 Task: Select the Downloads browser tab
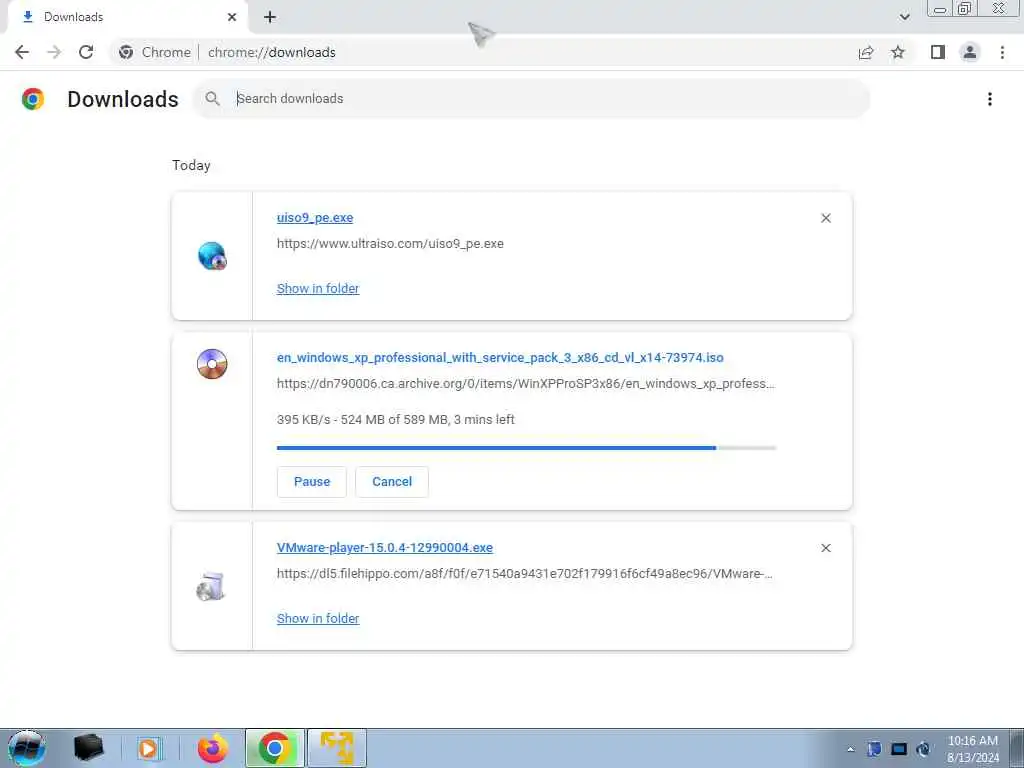(128, 17)
